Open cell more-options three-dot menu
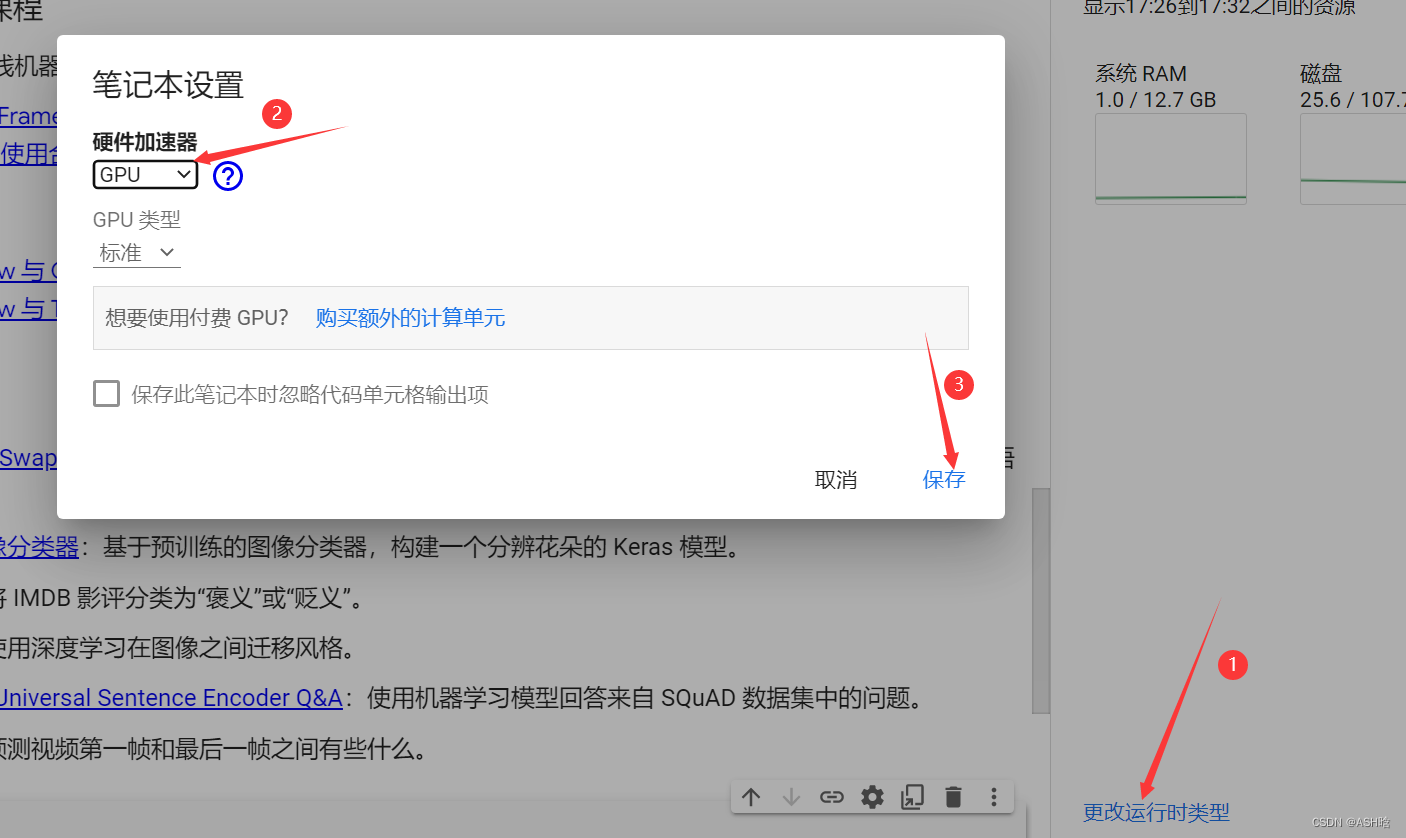This screenshot has width=1406, height=838. (993, 797)
